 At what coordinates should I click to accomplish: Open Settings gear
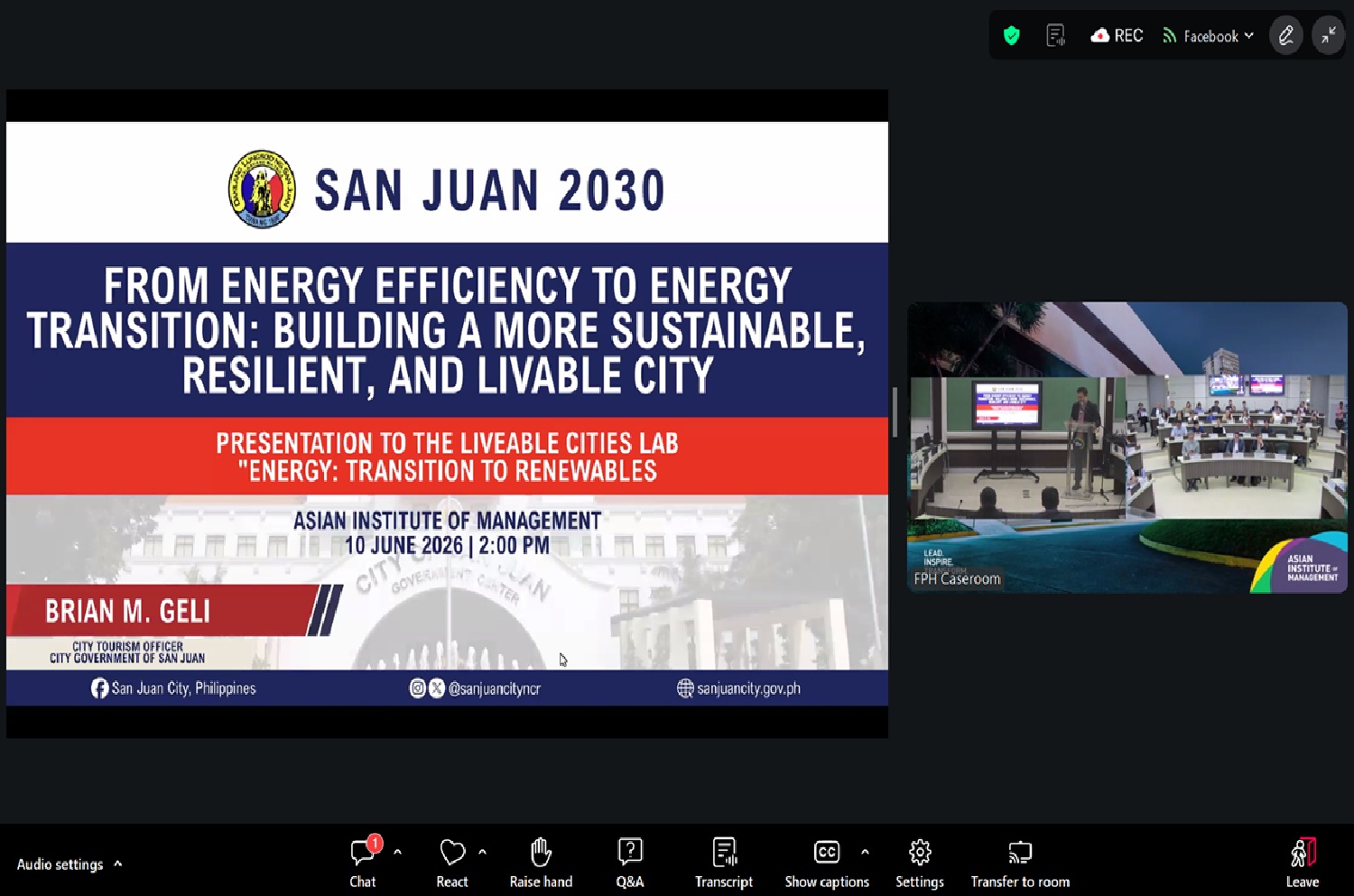920,863
